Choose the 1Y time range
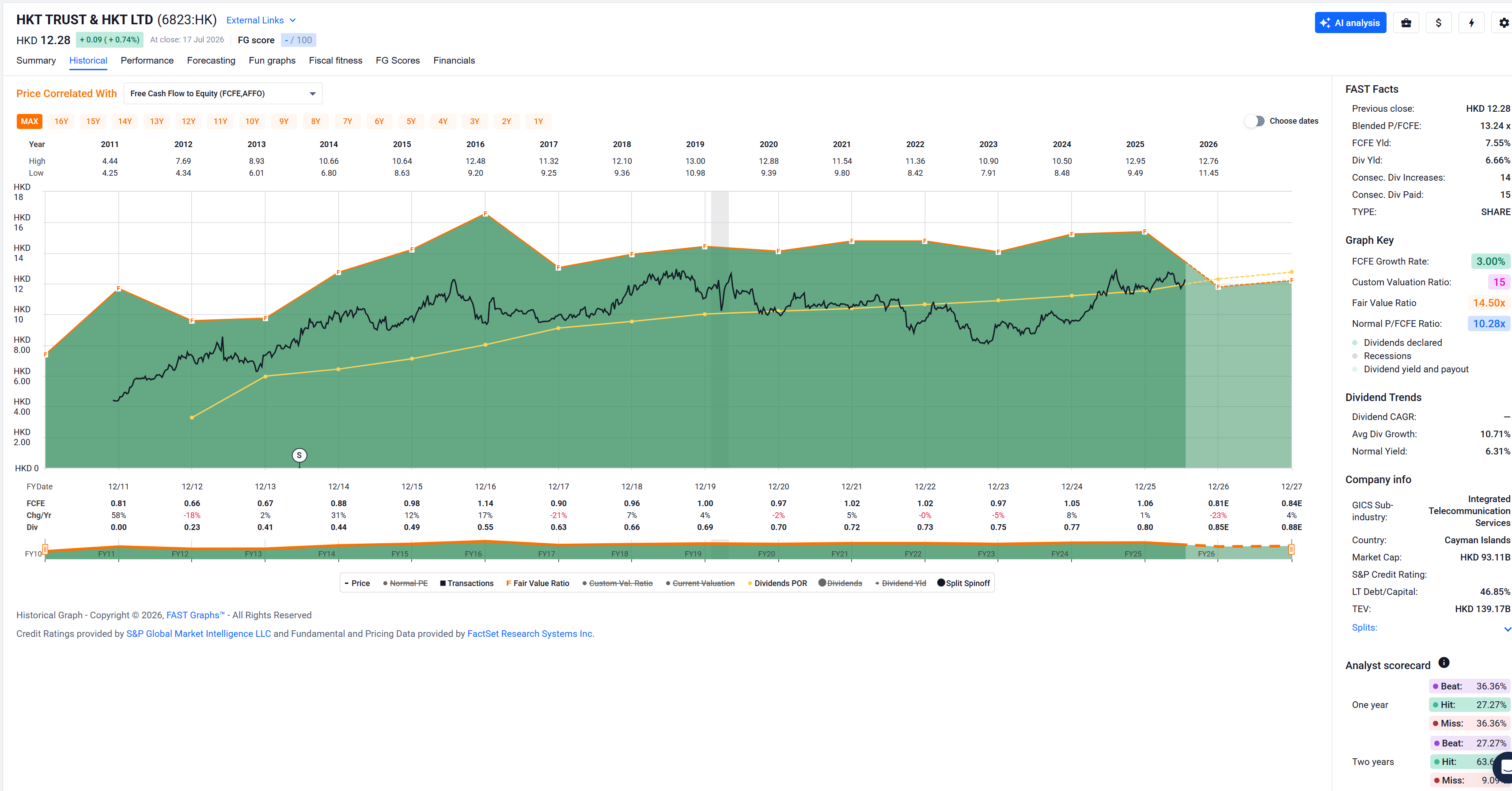This screenshot has width=1512, height=791. click(538, 121)
